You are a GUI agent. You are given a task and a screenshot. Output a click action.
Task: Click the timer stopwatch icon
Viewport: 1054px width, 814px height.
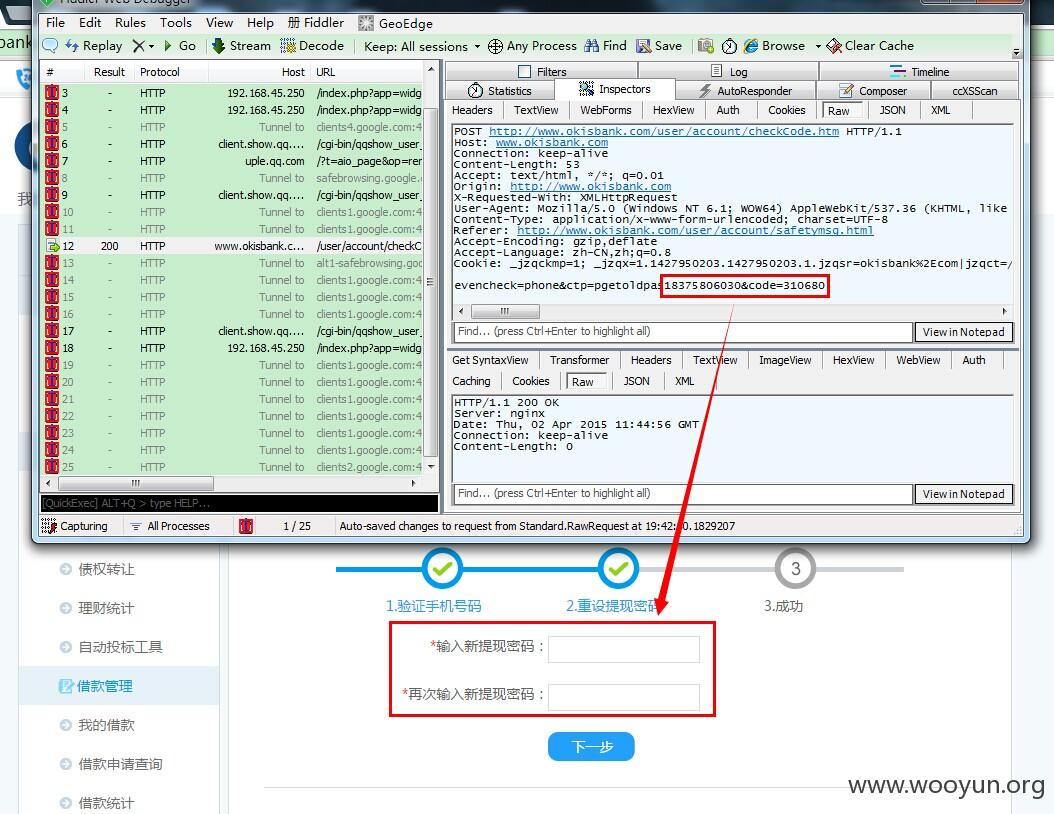729,46
